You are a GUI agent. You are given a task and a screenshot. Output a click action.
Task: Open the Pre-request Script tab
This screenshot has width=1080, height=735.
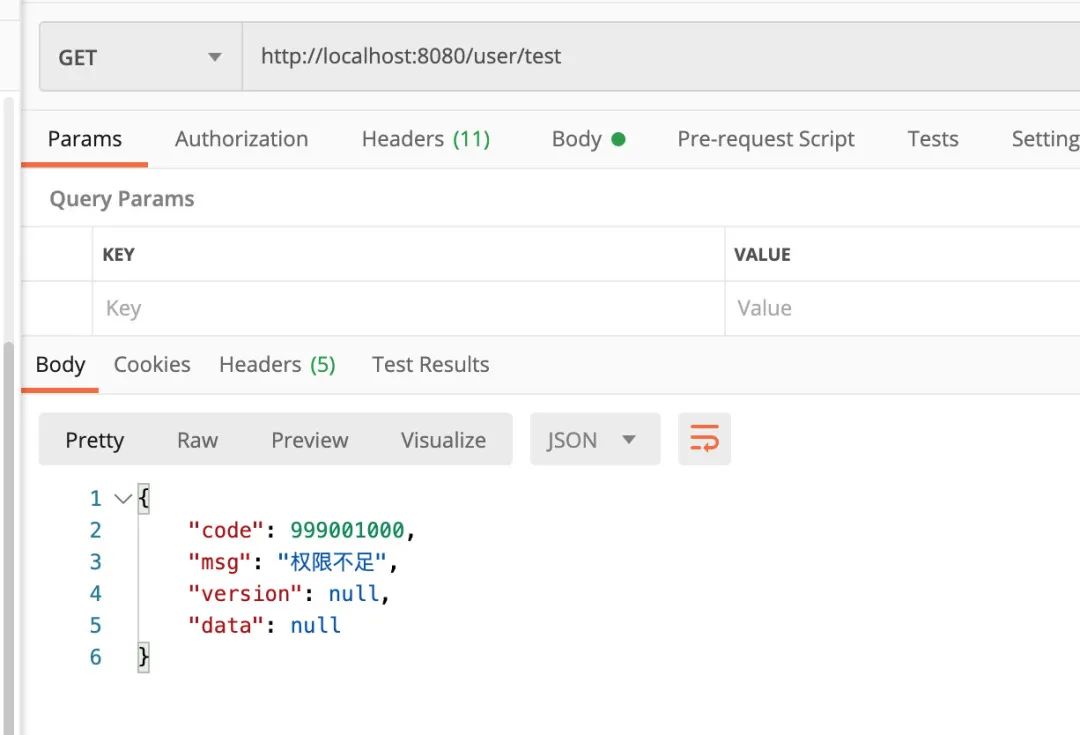pyautogui.click(x=766, y=139)
